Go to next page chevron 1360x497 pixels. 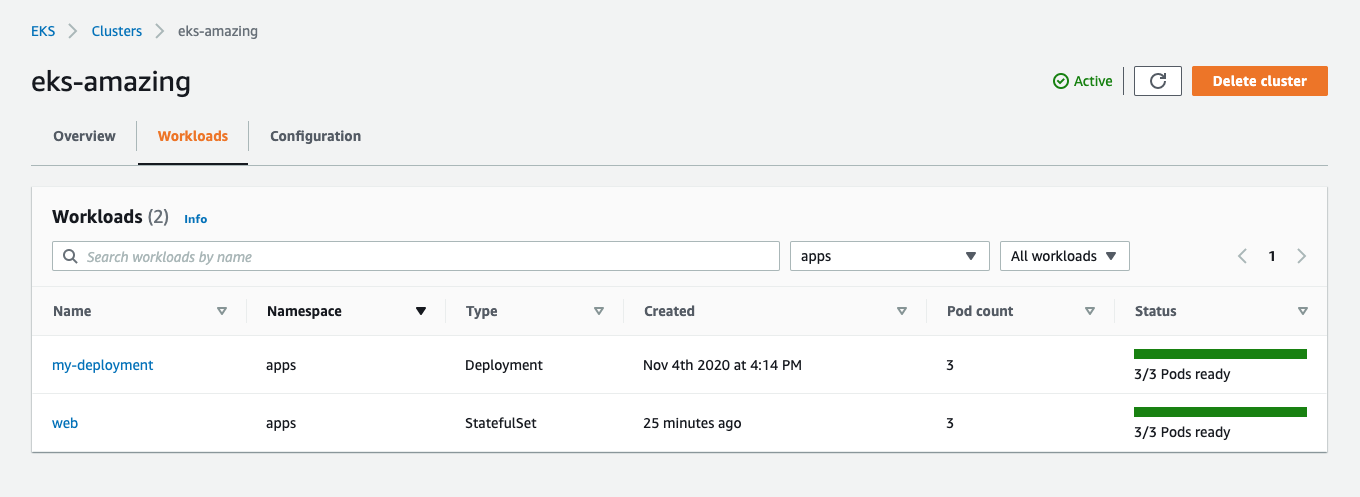(x=1301, y=256)
